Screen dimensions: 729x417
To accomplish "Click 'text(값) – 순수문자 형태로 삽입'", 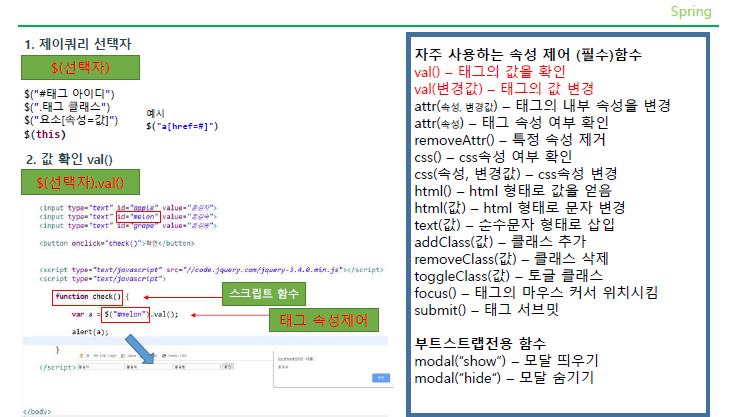I will [514, 225].
